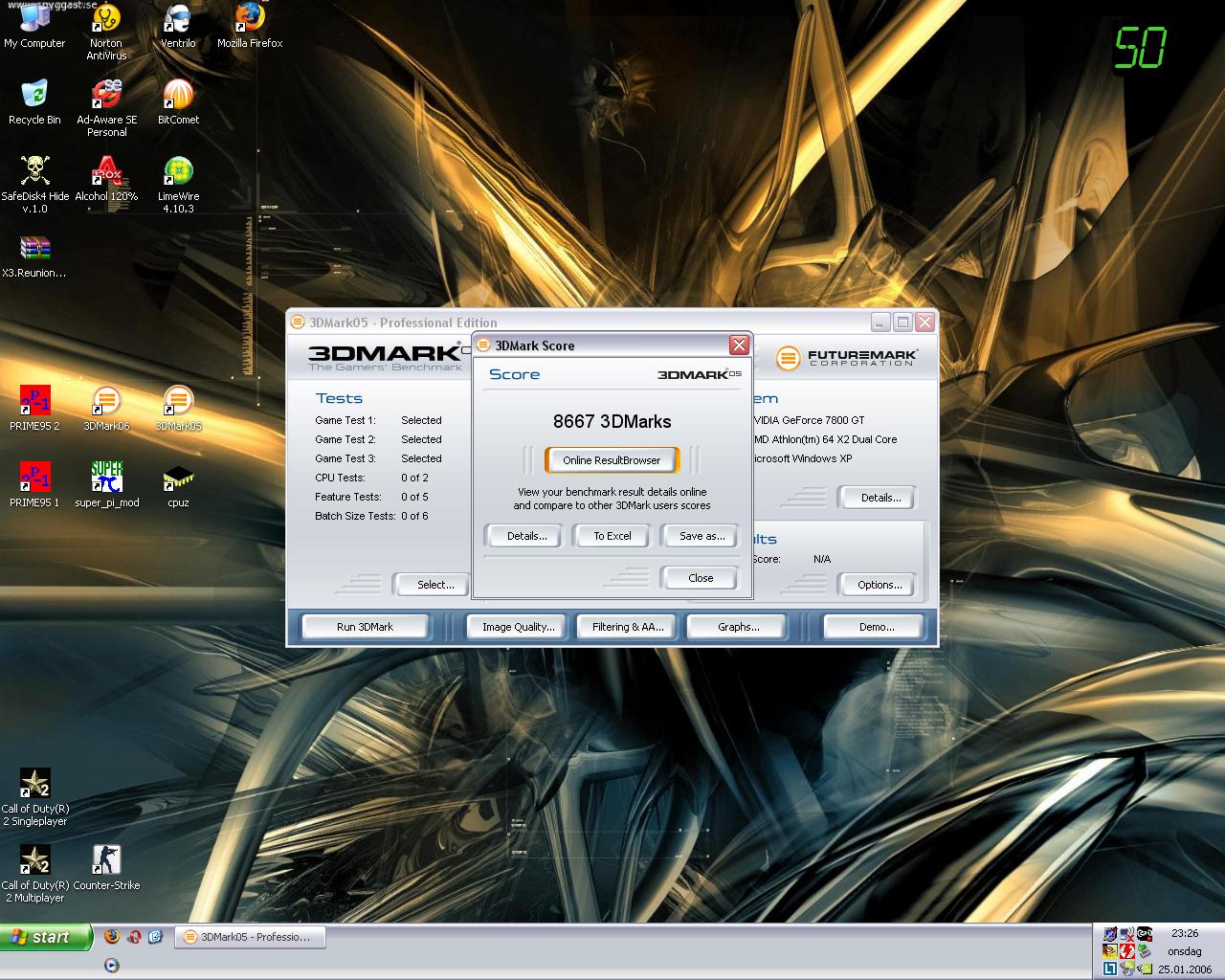Click the 8667 3DMarks score text

(x=612, y=422)
